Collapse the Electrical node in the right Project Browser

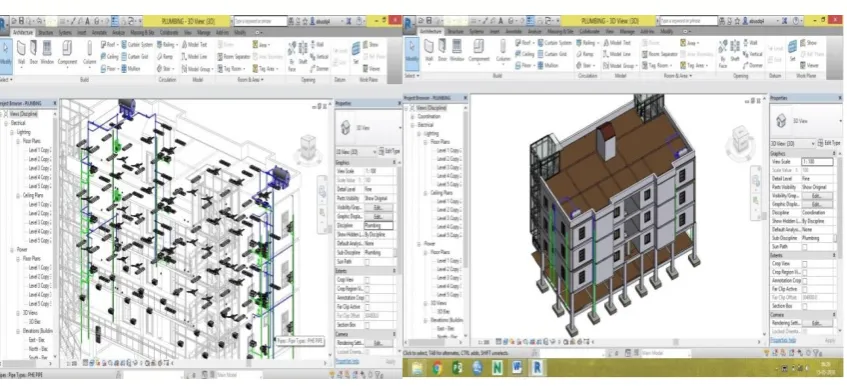[412, 125]
